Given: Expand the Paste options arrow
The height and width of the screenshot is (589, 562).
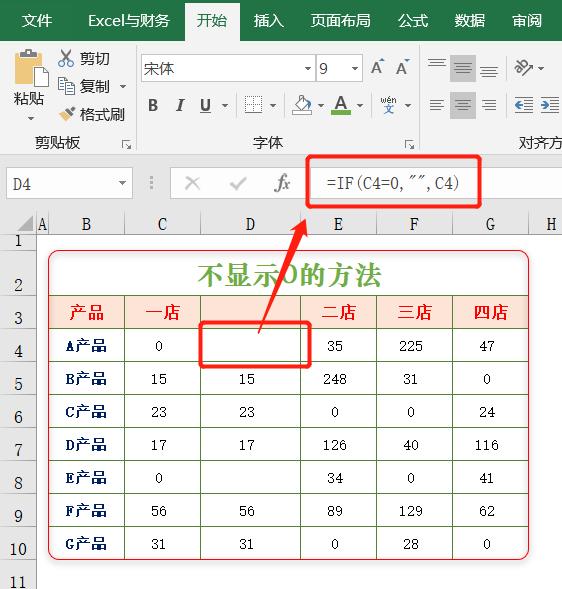Looking at the screenshot, I should pos(31,118).
